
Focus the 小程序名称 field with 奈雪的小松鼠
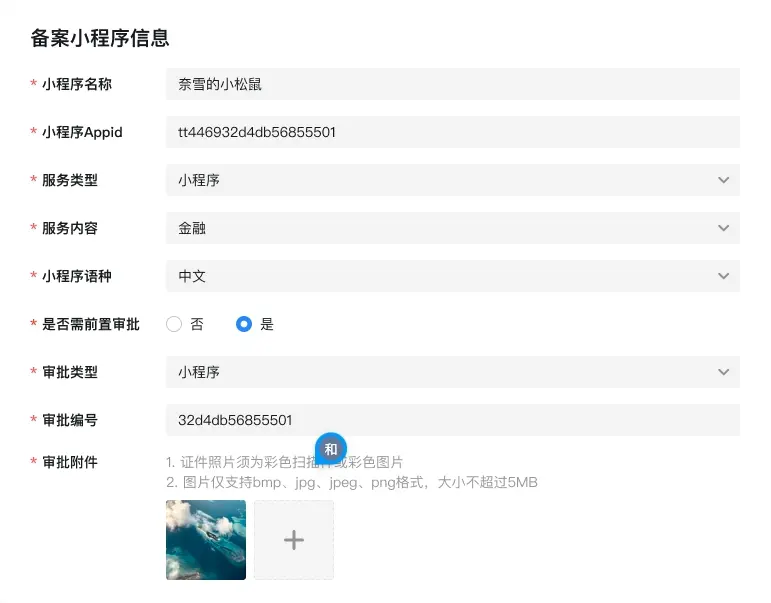(452, 84)
